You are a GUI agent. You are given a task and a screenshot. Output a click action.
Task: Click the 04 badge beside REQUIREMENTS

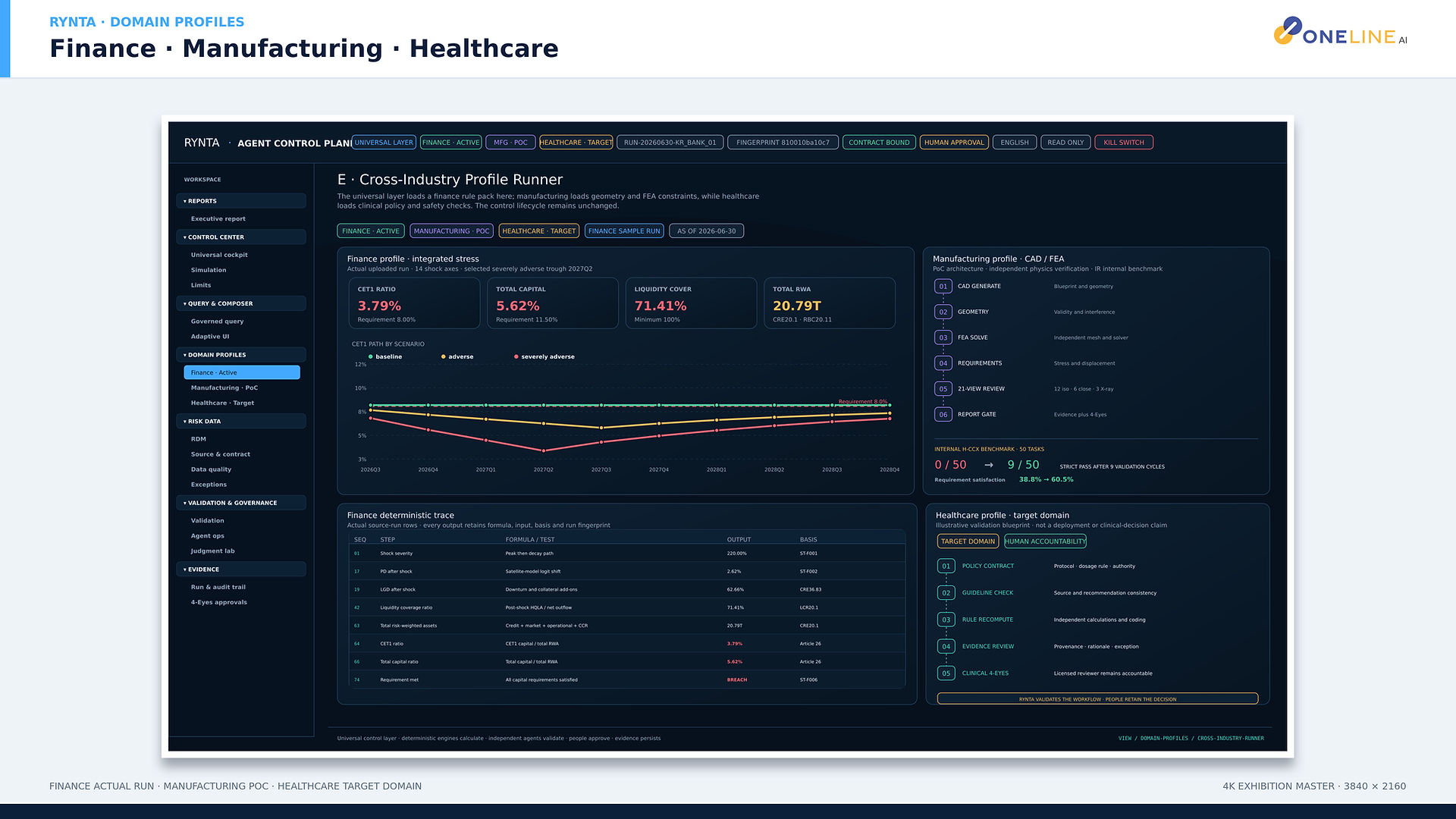pyautogui.click(x=943, y=364)
